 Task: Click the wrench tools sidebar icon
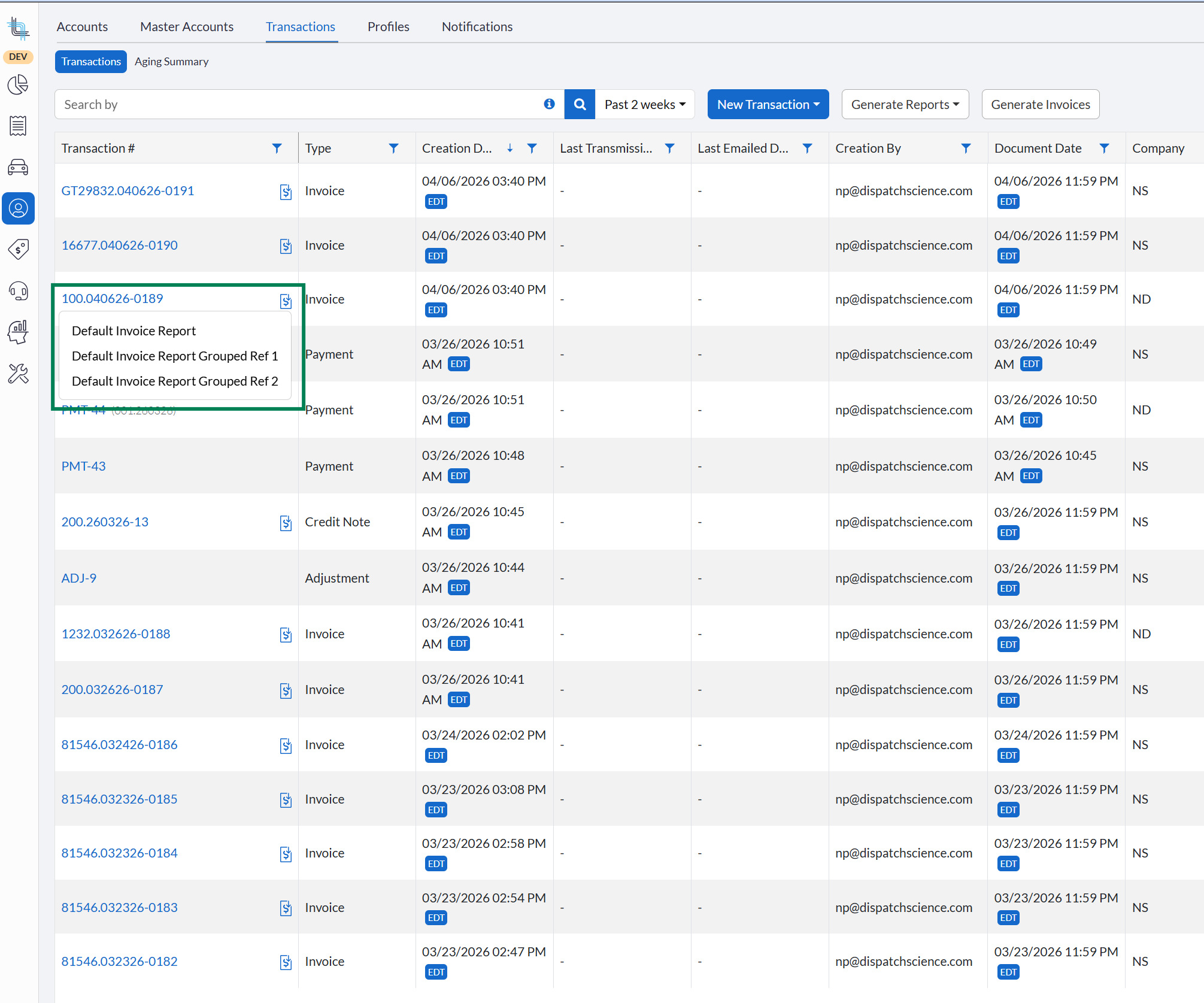[x=18, y=374]
